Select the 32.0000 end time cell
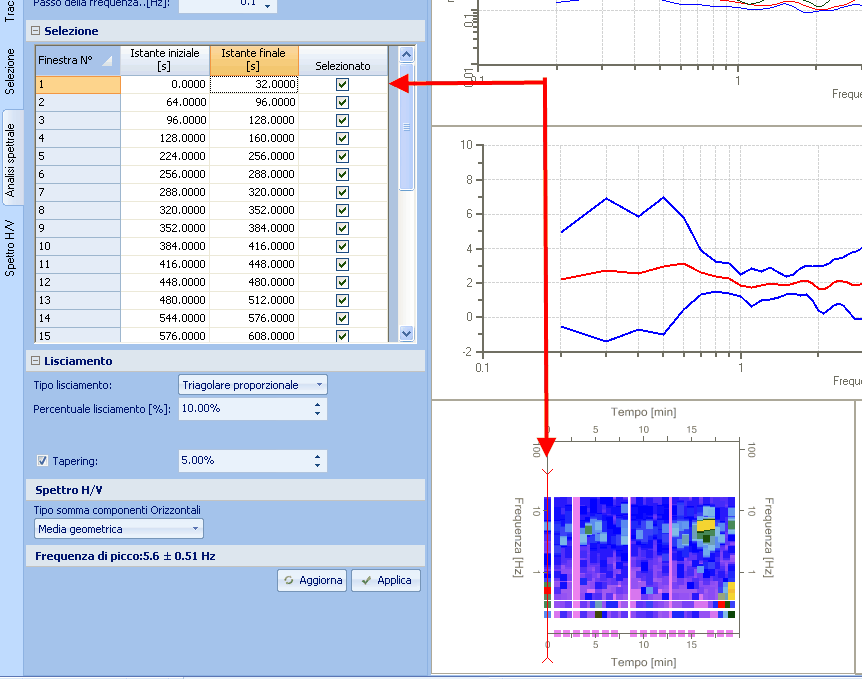Viewport: 862px width, 679px height. [254, 84]
